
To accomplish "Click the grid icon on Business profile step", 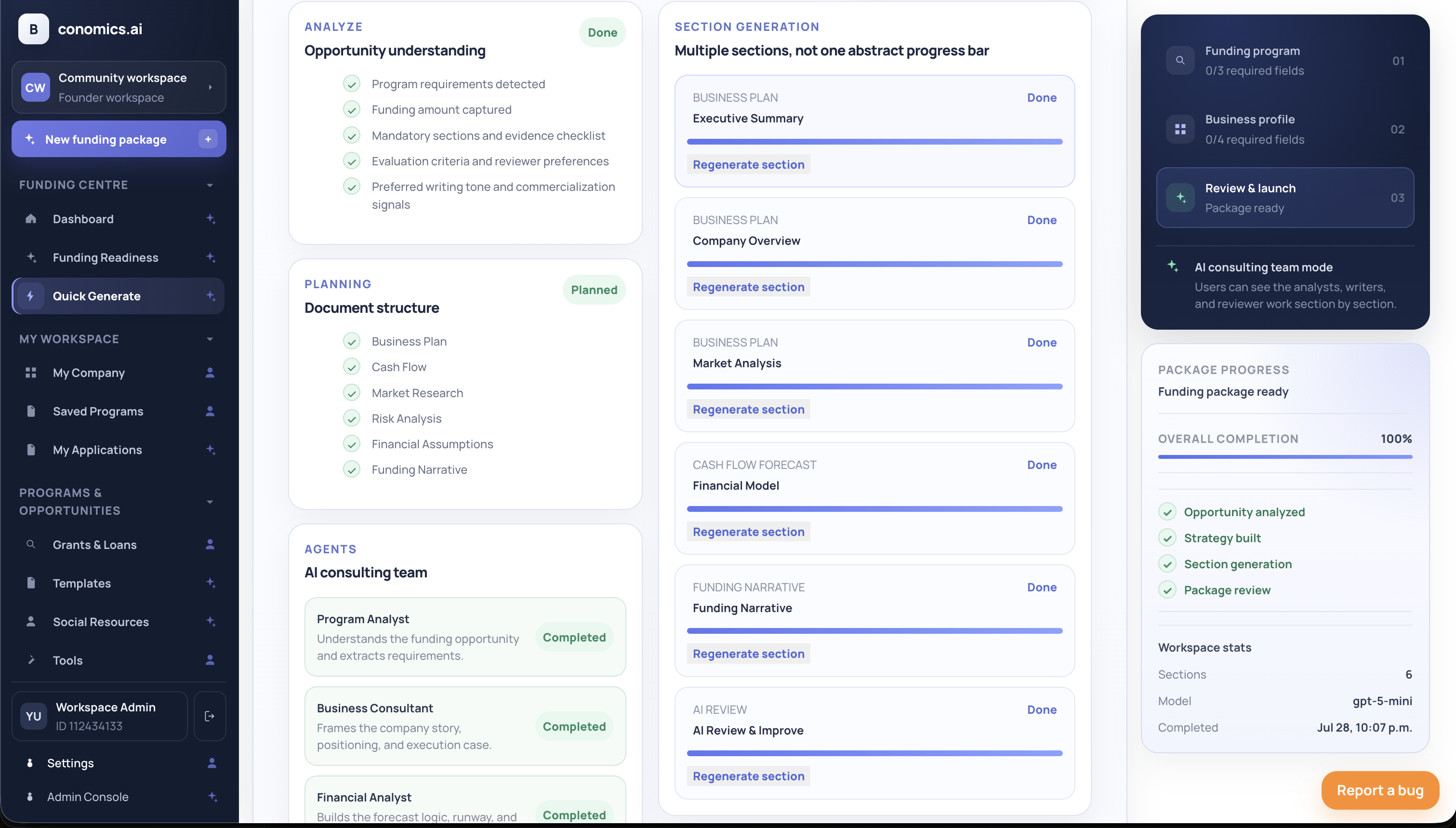I will [x=1180, y=129].
